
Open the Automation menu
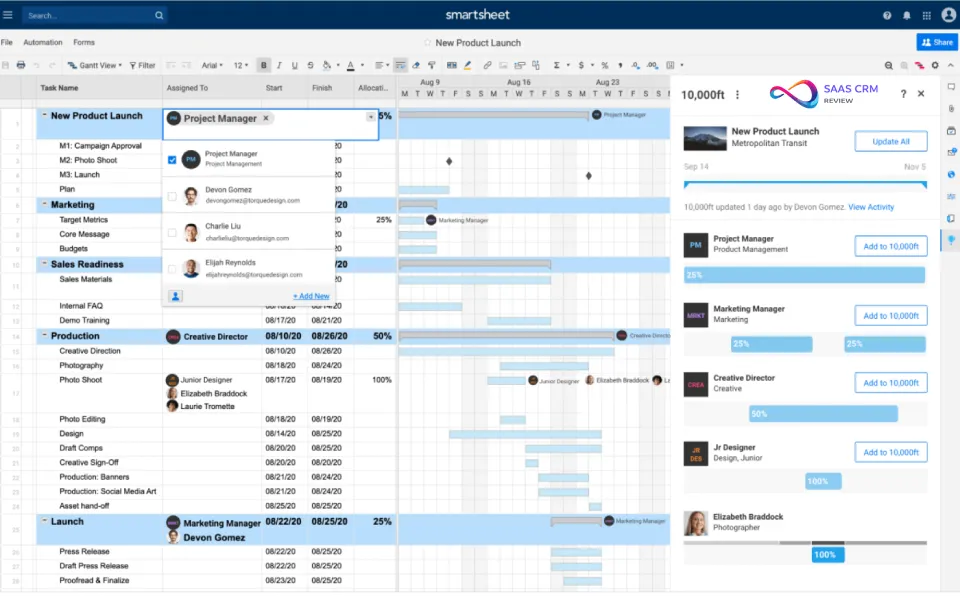(42, 42)
